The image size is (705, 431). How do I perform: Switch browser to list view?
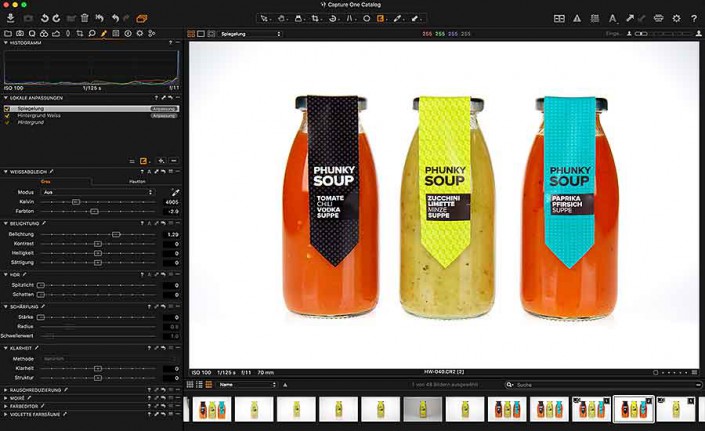coord(199,385)
